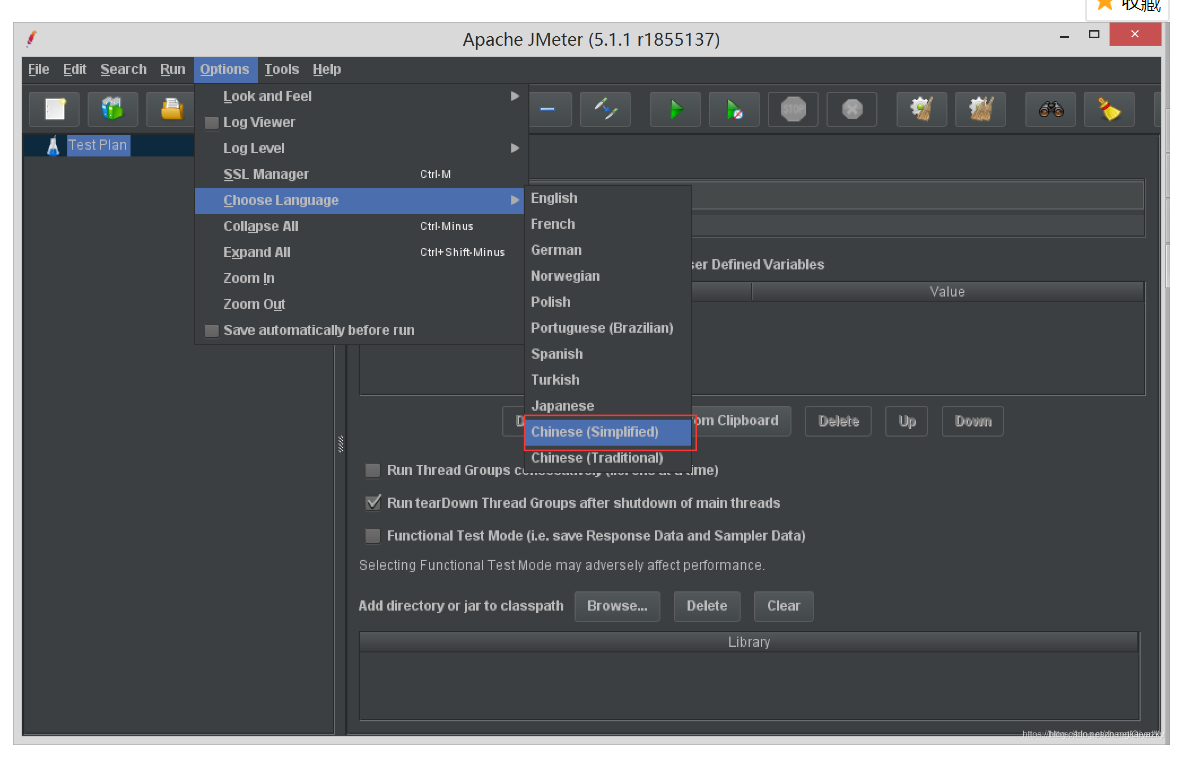The image size is (1182, 757).
Task: Enable Functional Test Mode checkbox
Action: point(372,536)
